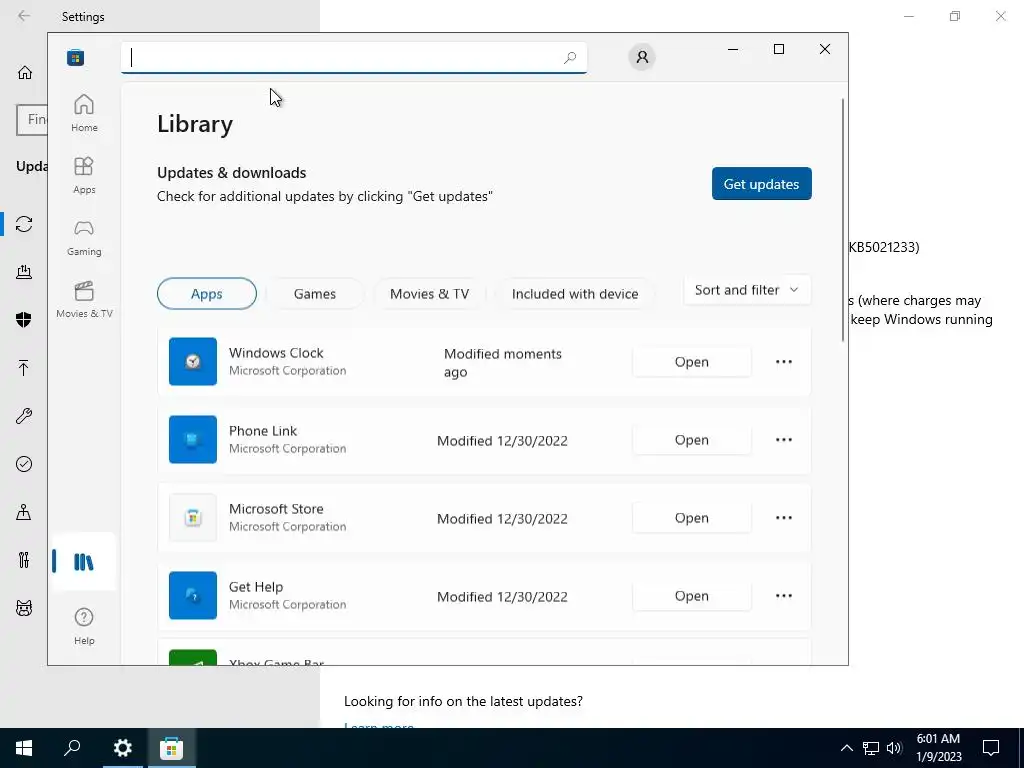Select Backup arrow icon in Settings sidebar

coord(24,368)
